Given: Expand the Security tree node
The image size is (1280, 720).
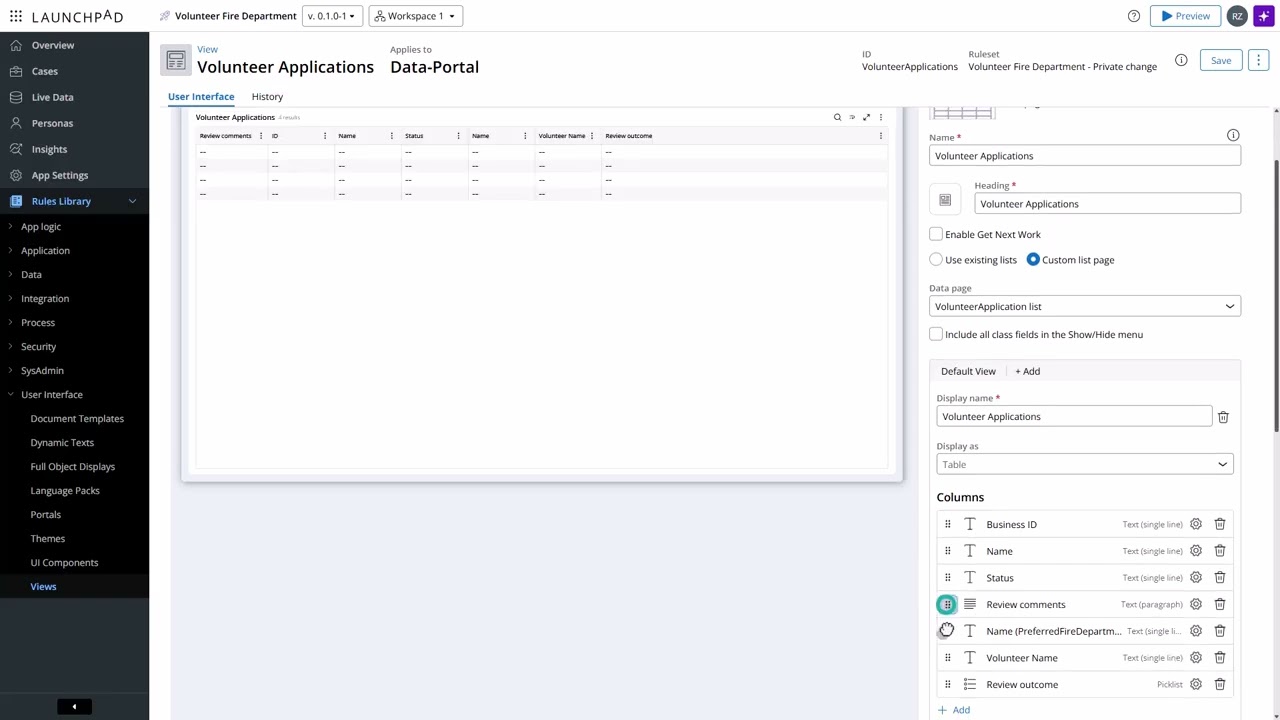Looking at the screenshot, I should click(11, 347).
